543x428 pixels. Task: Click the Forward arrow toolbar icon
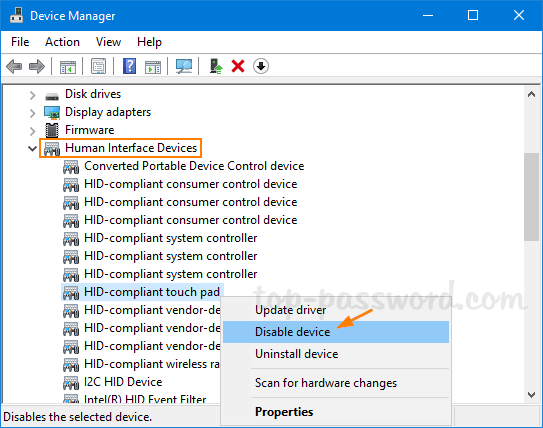click(37, 66)
